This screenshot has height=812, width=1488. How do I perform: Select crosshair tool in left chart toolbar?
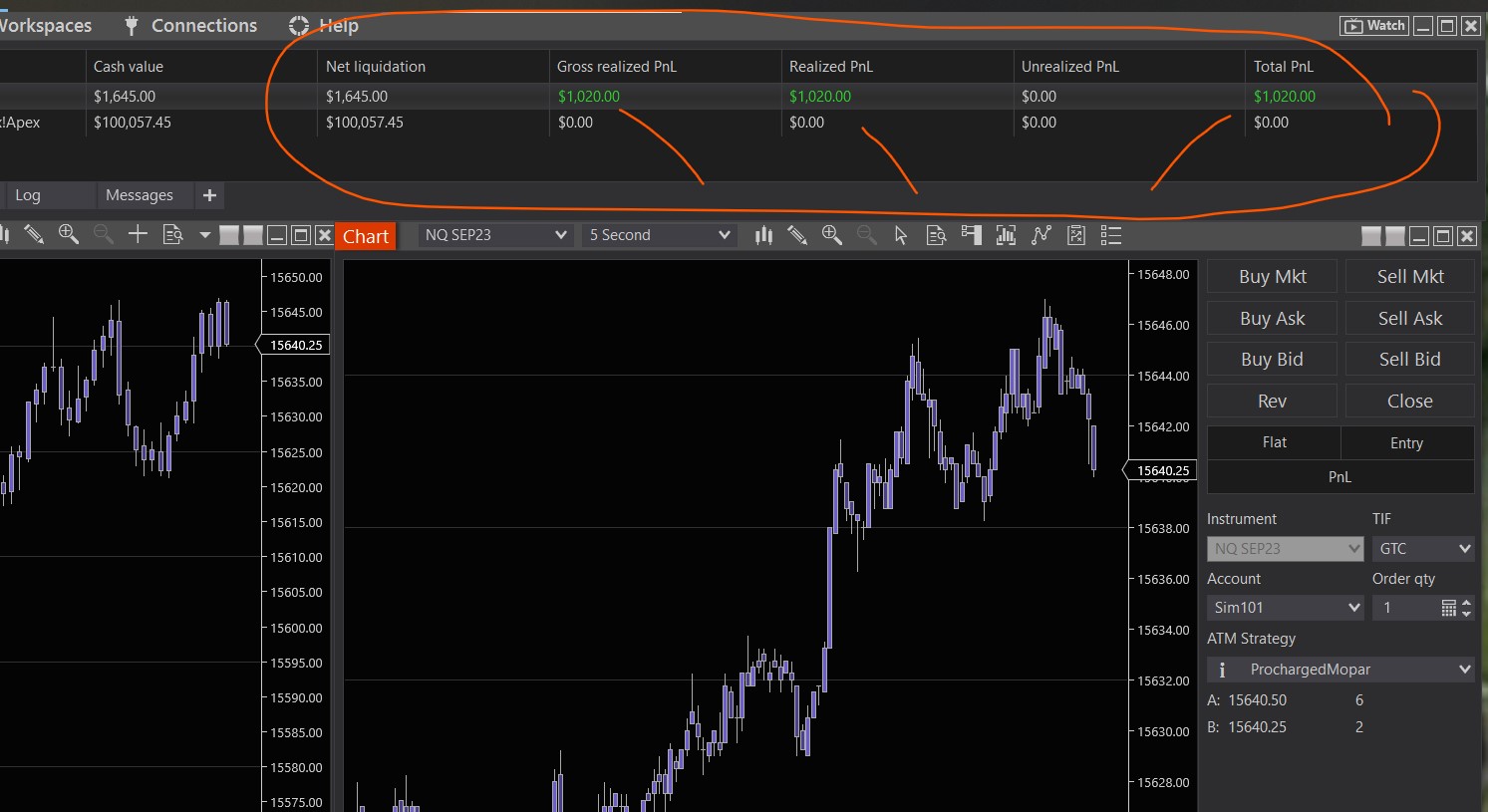click(138, 234)
